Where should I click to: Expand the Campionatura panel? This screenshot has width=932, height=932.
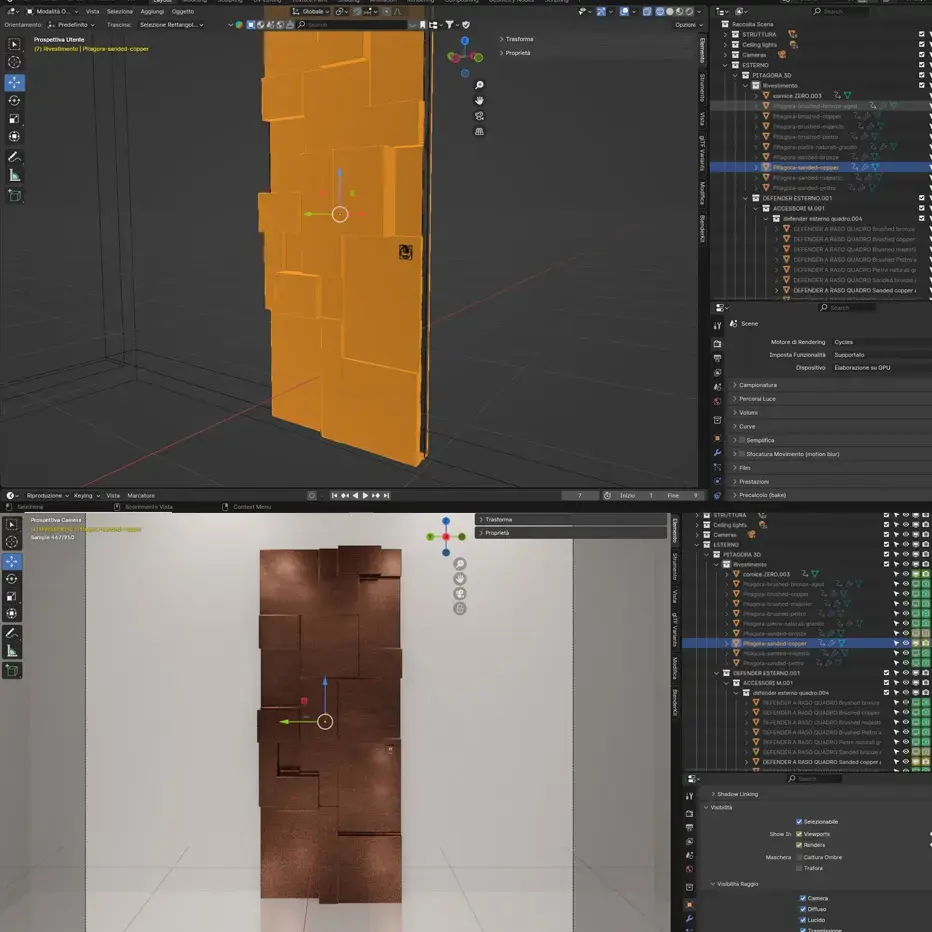[831, 385]
